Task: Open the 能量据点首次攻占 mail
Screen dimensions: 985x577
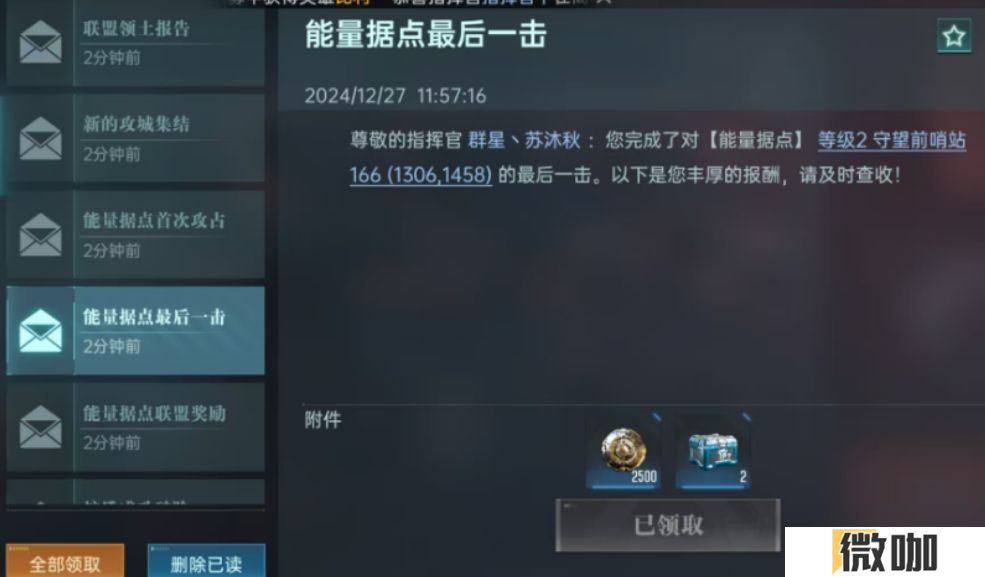Action: click(x=136, y=235)
